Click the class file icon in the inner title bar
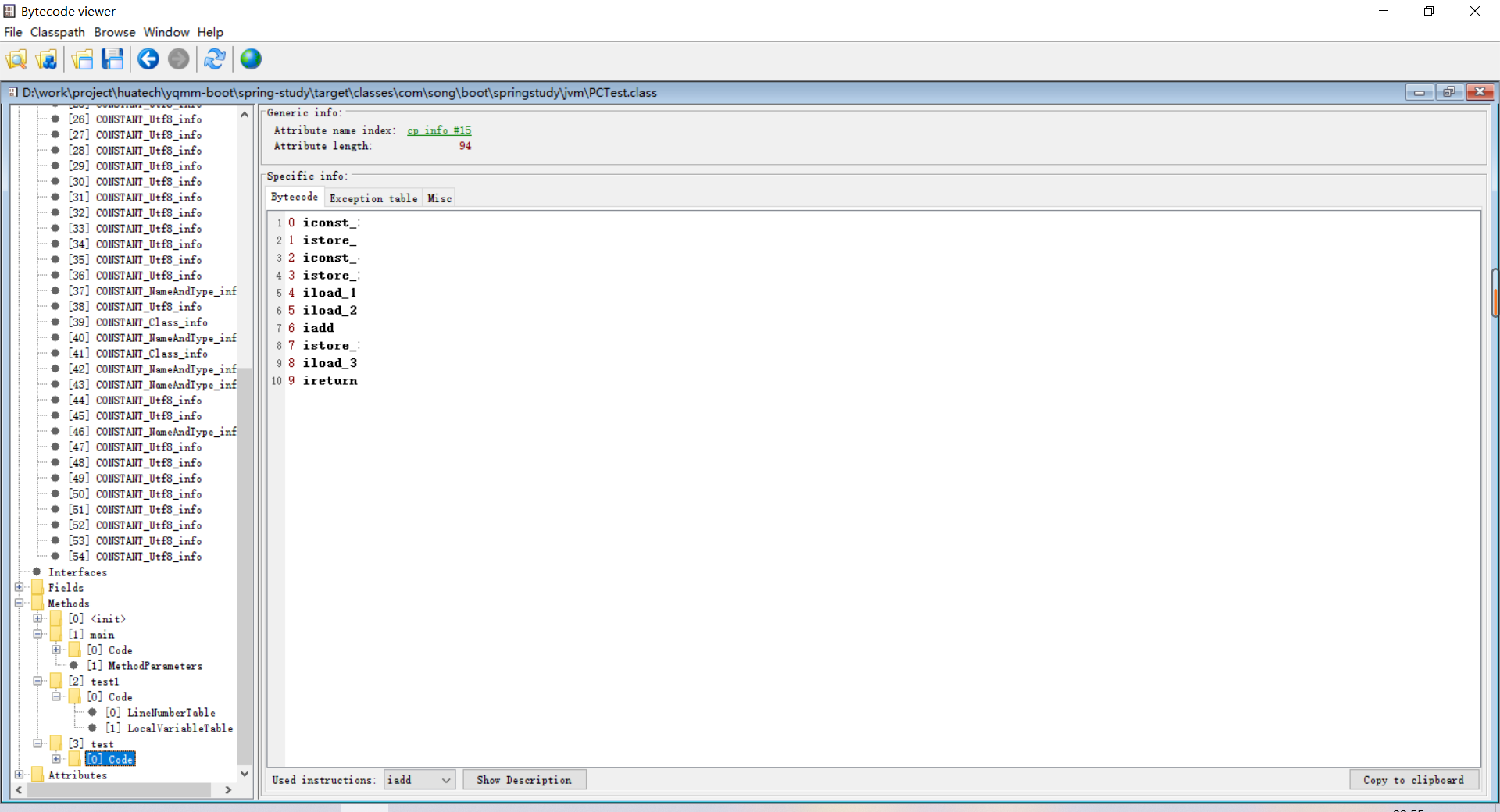Image resolution: width=1500 pixels, height=812 pixels. pyautogui.click(x=12, y=92)
